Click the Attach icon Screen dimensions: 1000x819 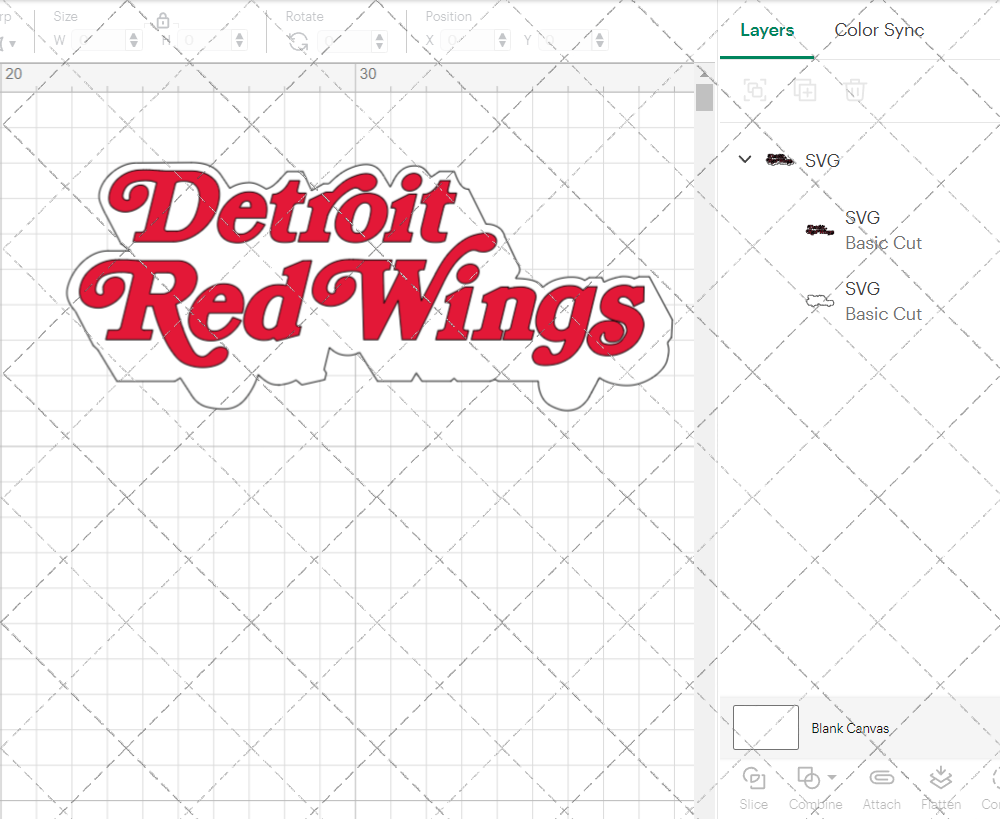tap(881, 778)
